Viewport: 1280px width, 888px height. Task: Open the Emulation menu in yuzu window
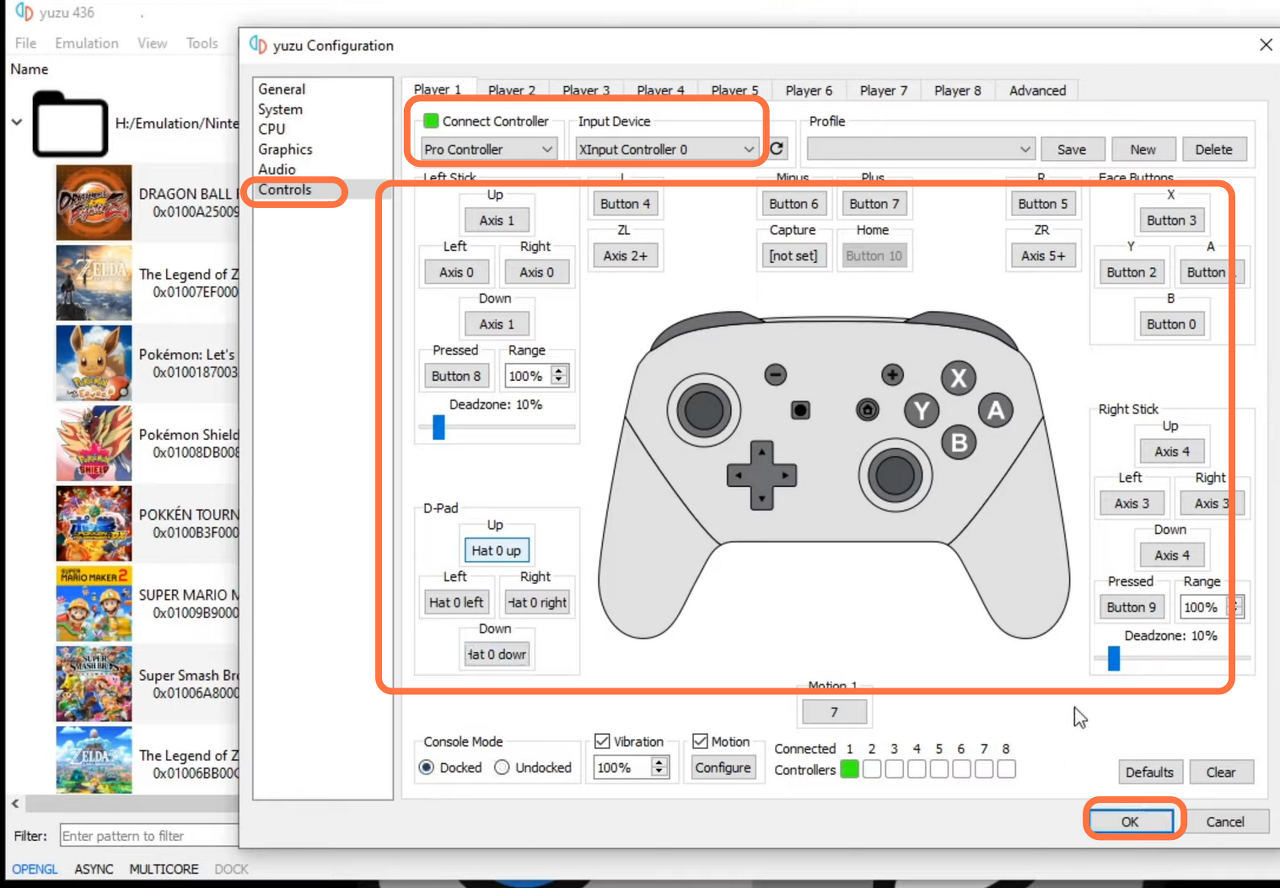[x=86, y=43]
